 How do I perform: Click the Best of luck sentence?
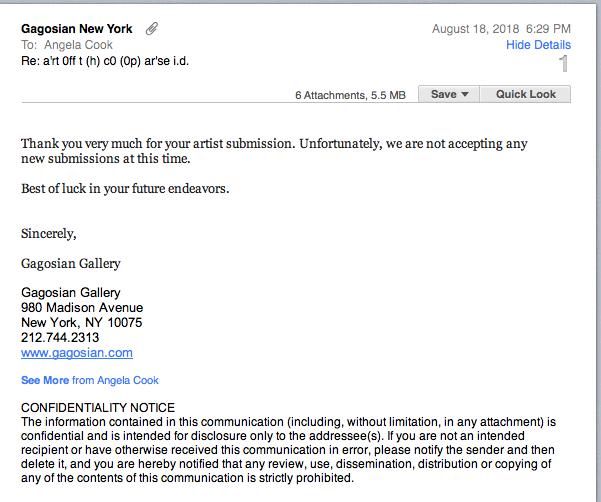tap(125, 189)
